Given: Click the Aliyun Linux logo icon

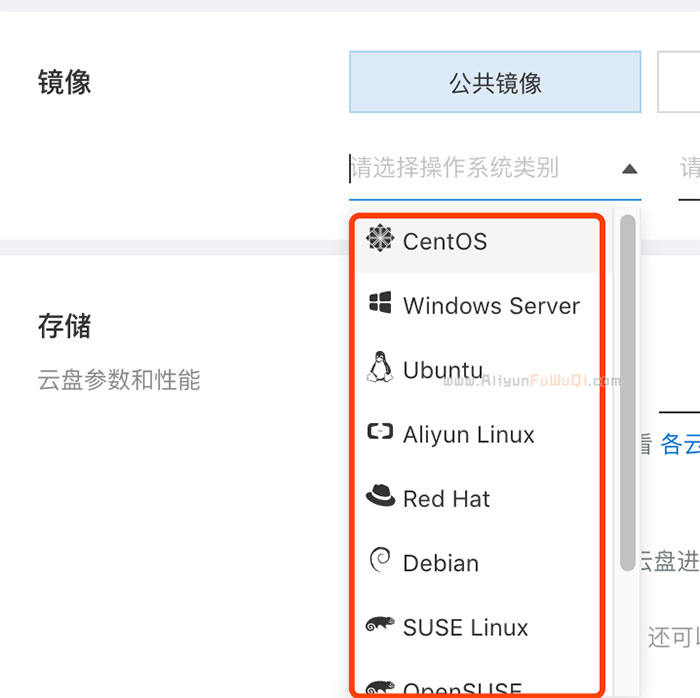Looking at the screenshot, I should (380, 433).
